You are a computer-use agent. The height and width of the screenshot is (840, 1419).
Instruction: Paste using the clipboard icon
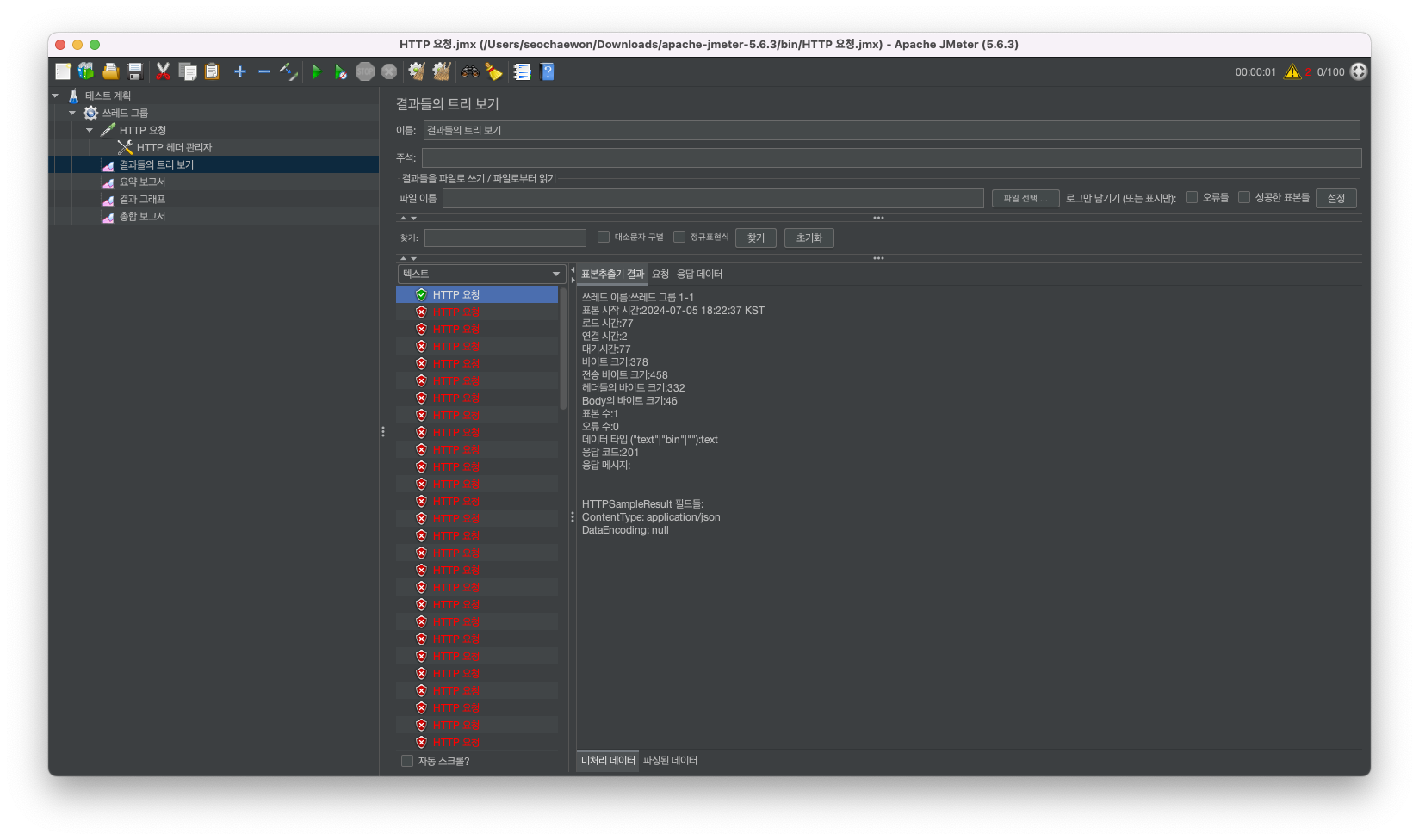click(212, 71)
